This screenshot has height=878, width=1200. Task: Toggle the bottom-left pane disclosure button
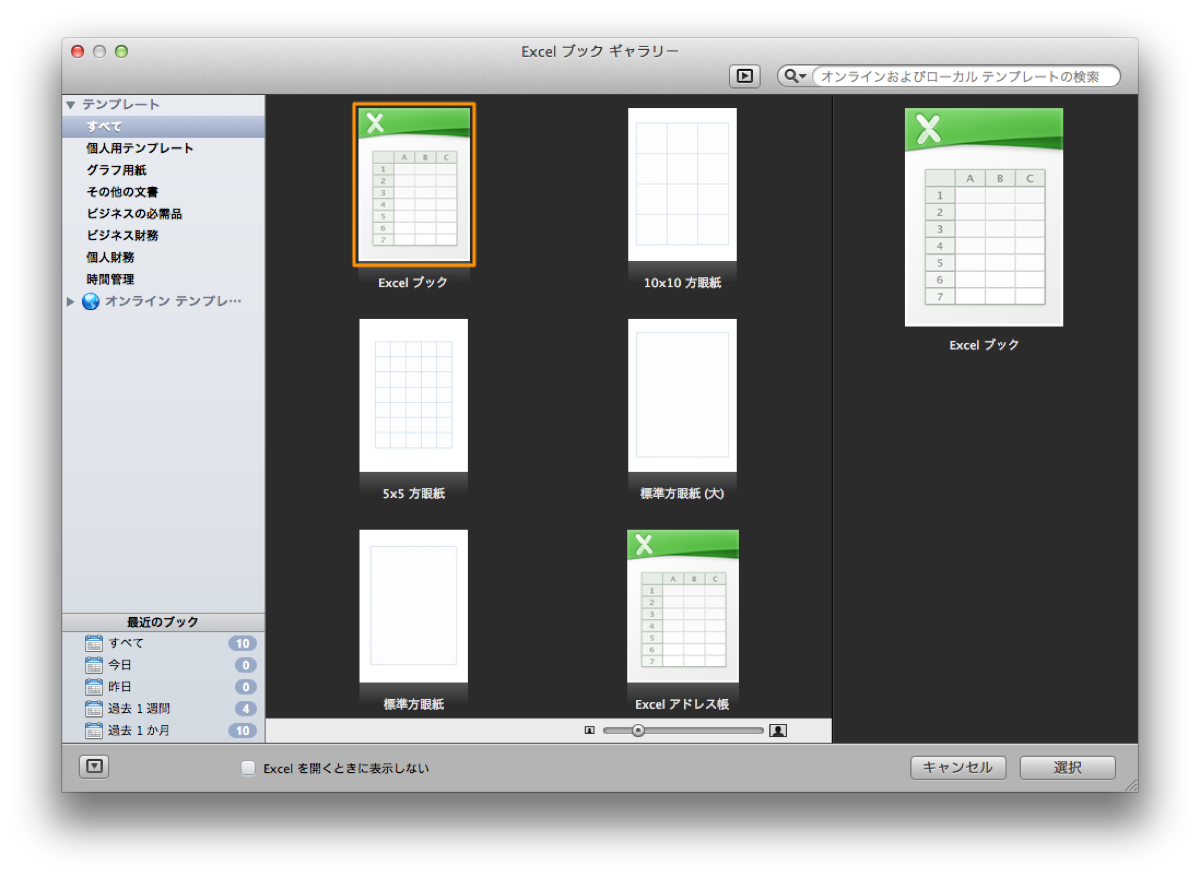tap(93, 767)
